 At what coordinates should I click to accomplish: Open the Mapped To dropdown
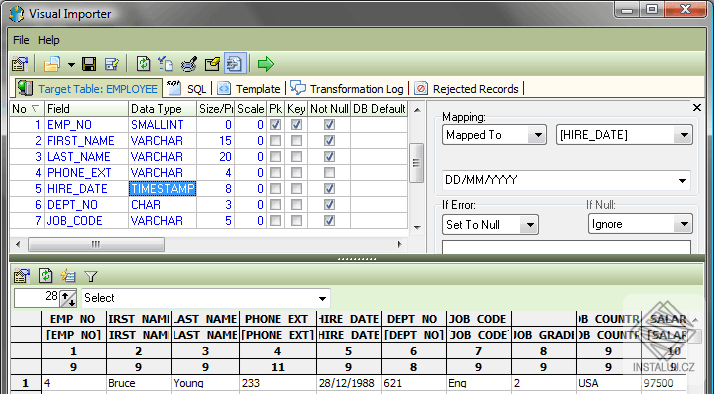click(494, 135)
